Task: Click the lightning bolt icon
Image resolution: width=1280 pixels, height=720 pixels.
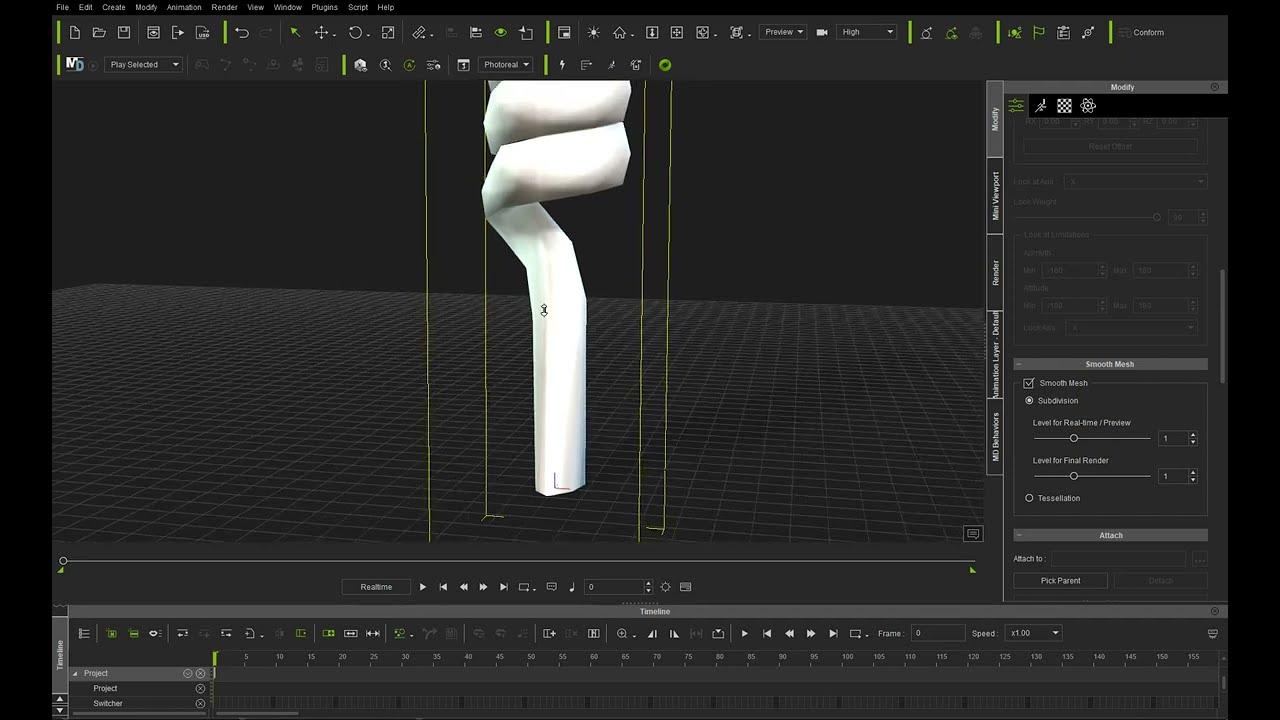Action: 562,65
